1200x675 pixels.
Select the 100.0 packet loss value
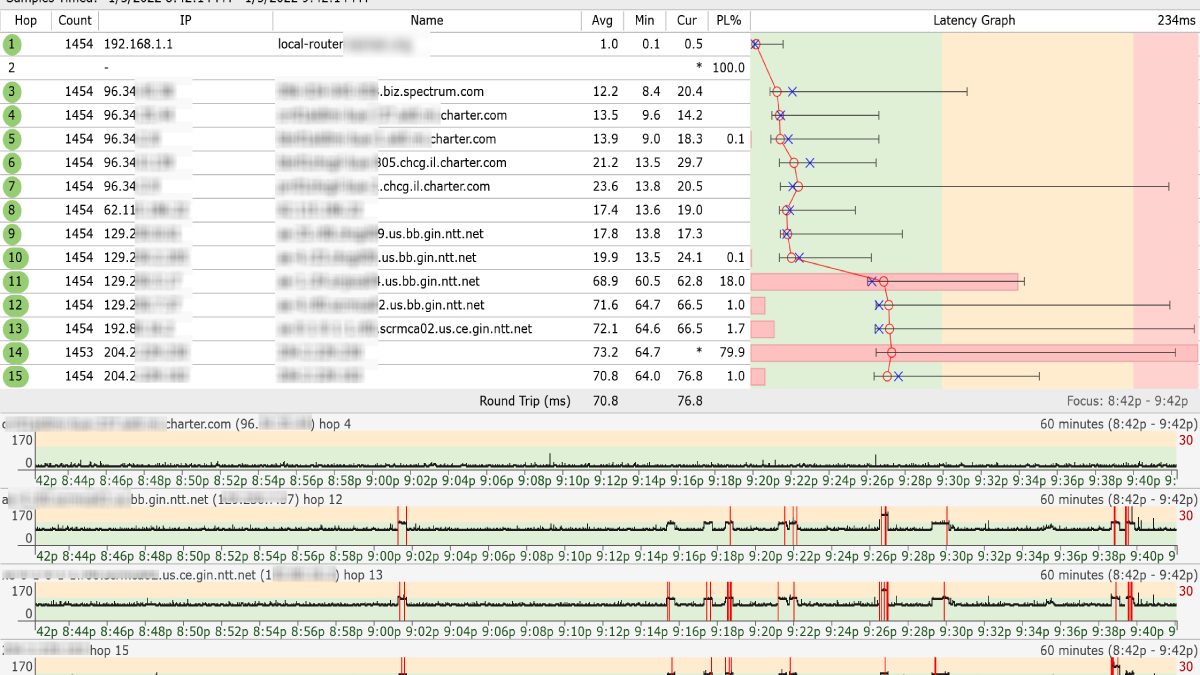click(729, 68)
